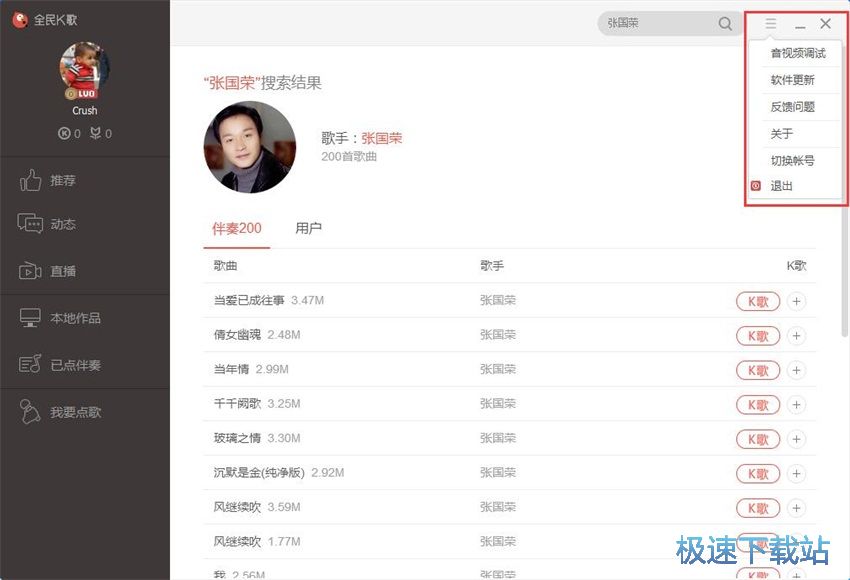This screenshot has height=580, width=850.
Task: Click song title 当年情
Action: pos(231,369)
